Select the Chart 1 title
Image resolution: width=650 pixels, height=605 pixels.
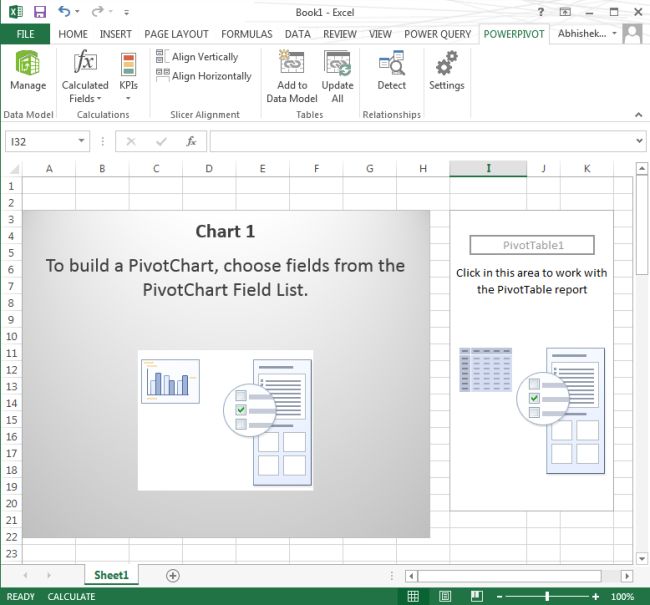click(x=225, y=231)
